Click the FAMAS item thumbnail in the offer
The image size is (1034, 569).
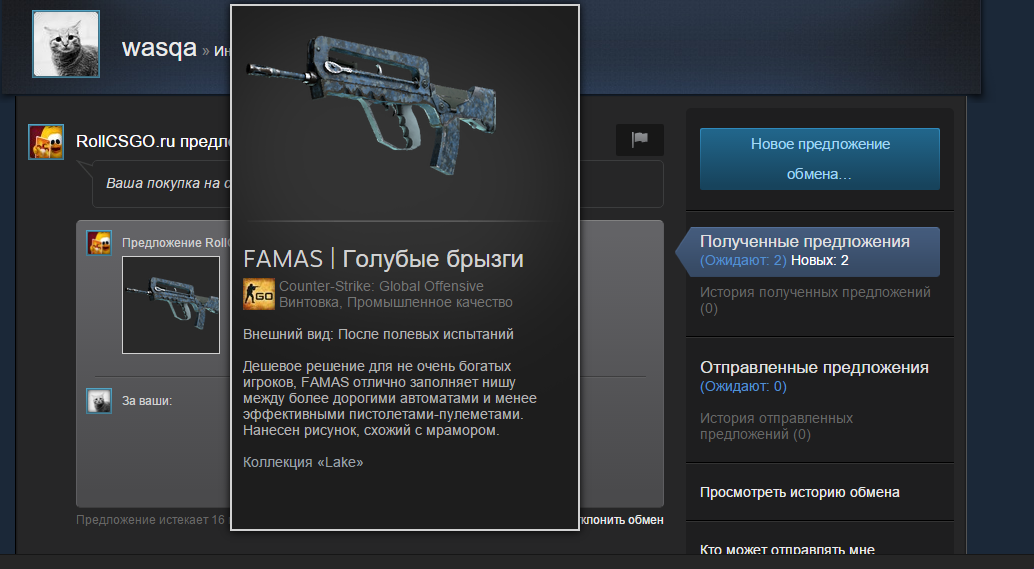coord(171,305)
